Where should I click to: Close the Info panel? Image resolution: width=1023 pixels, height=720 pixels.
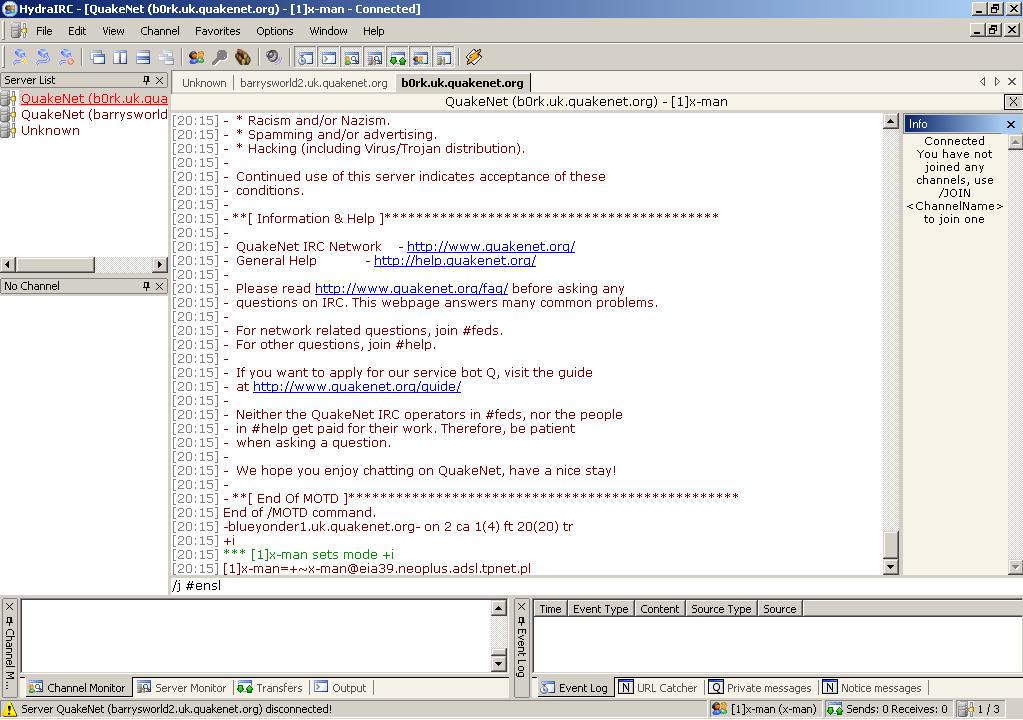(1011, 124)
